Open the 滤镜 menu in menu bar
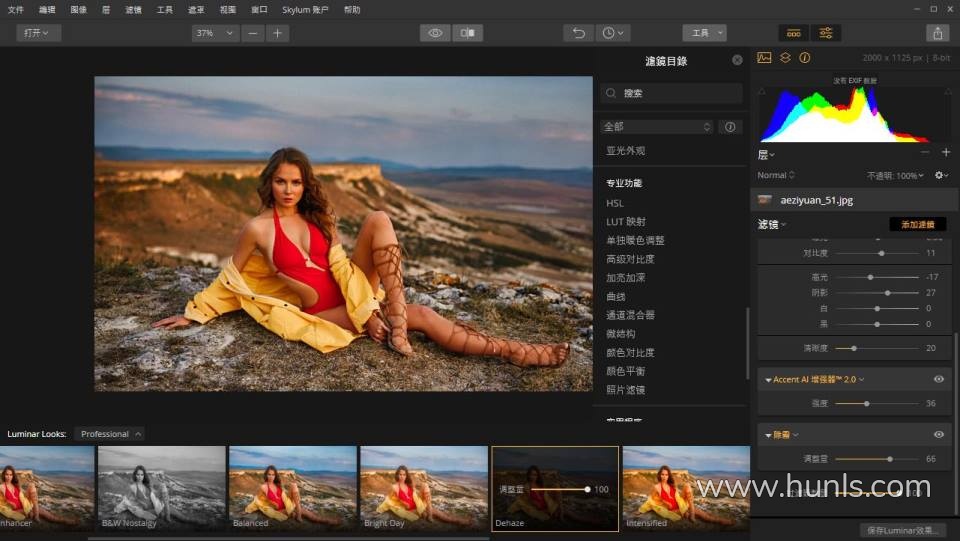Screen dimensions: 960x541 click(134, 9)
